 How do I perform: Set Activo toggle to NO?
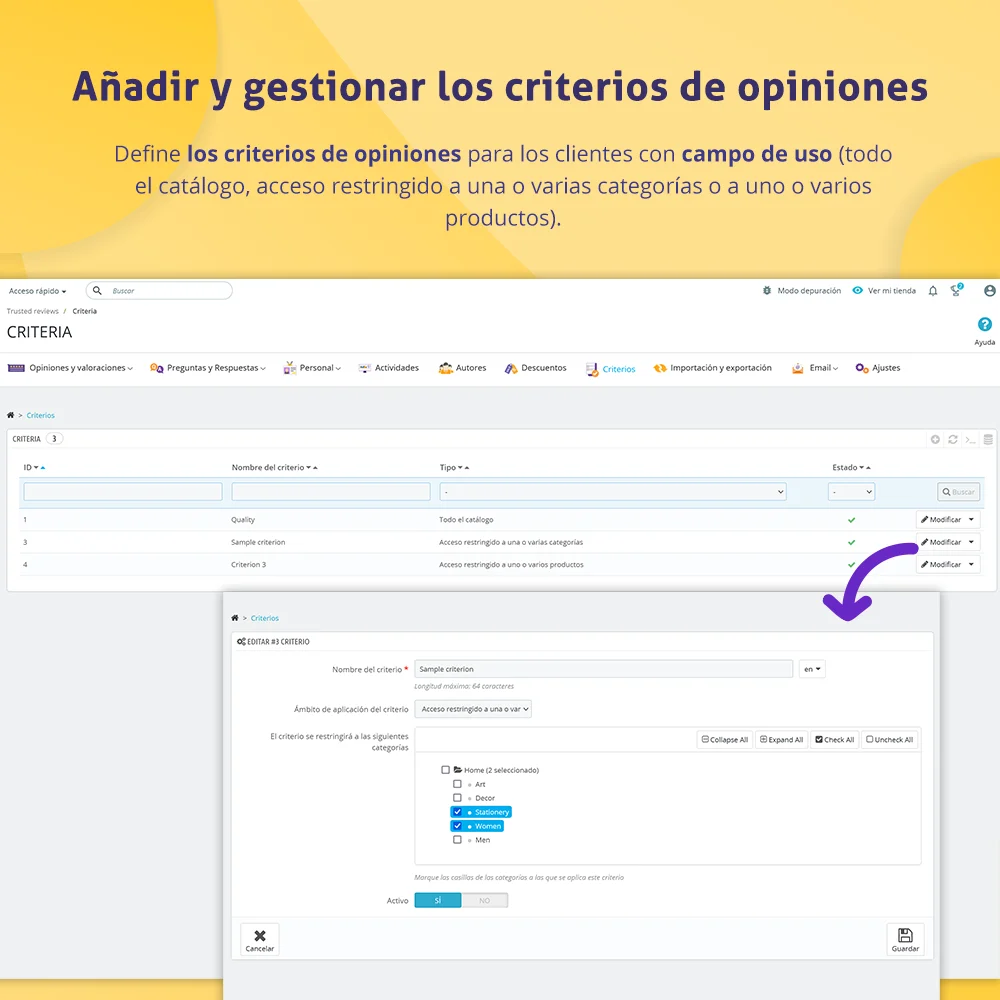click(485, 901)
